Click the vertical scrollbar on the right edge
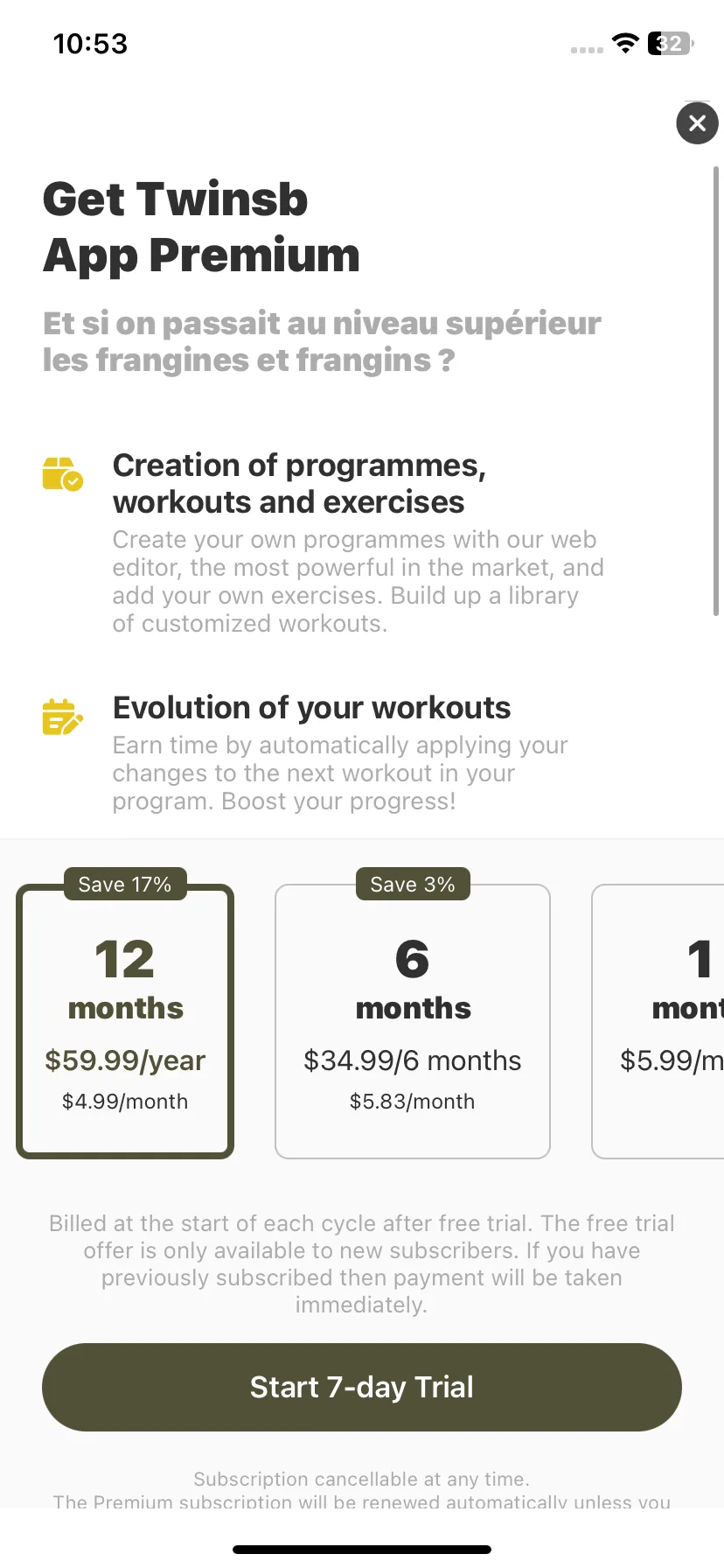The width and height of the screenshot is (724, 1568). 716,391
